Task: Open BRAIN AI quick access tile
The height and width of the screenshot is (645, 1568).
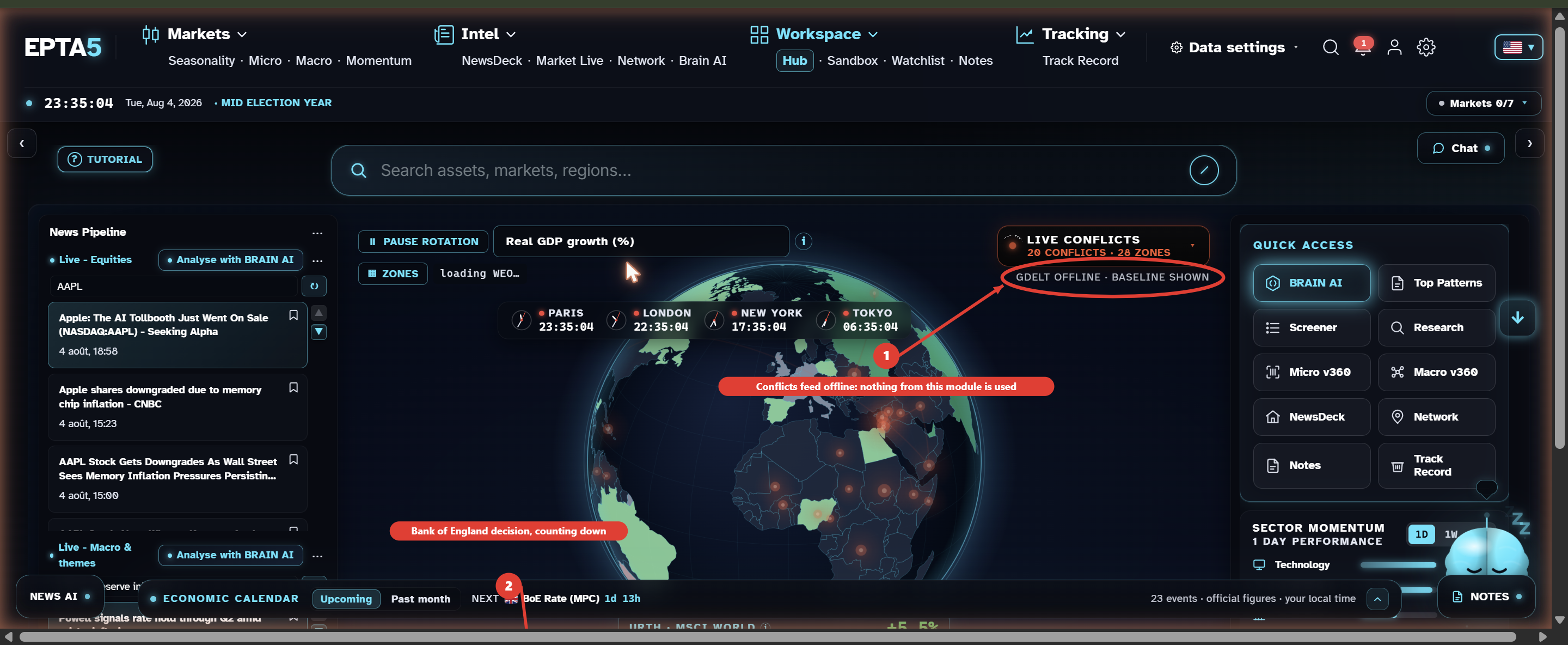Action: (1312, 283)
